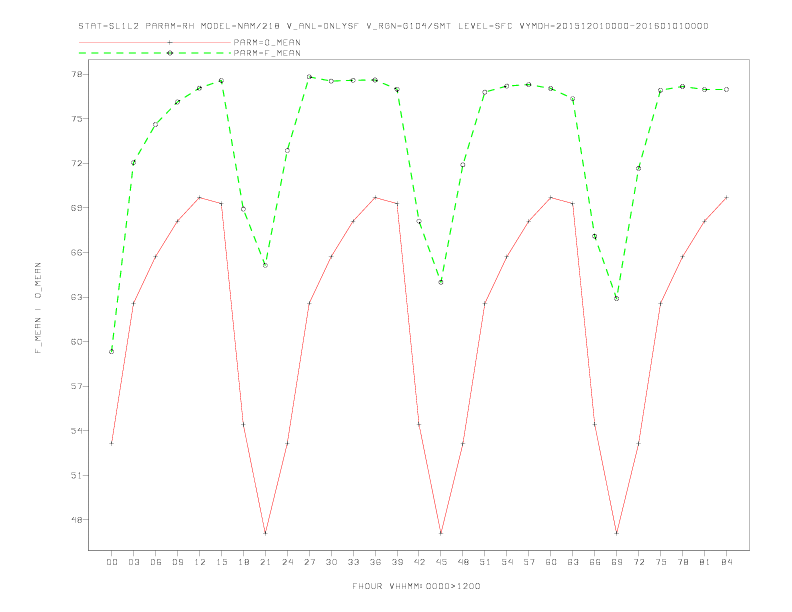Click green F_MEAN circle marker at hour 84
Image resolution: width=792 pixels, height=612 pixels.
coord(726,89)
